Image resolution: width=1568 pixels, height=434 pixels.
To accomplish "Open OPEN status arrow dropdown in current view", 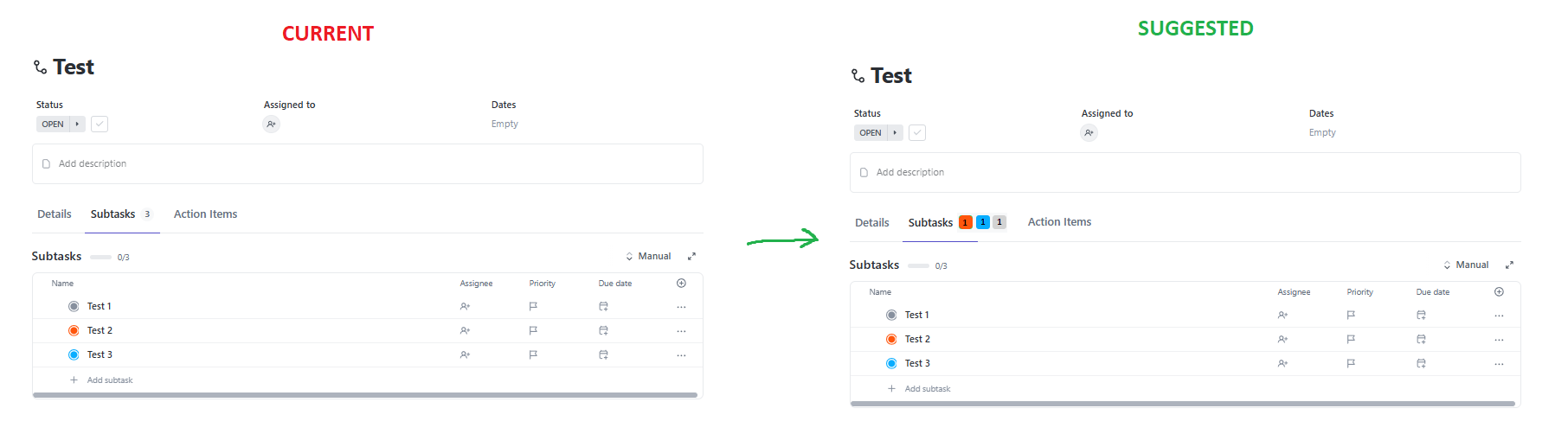I will click(77, 124).
